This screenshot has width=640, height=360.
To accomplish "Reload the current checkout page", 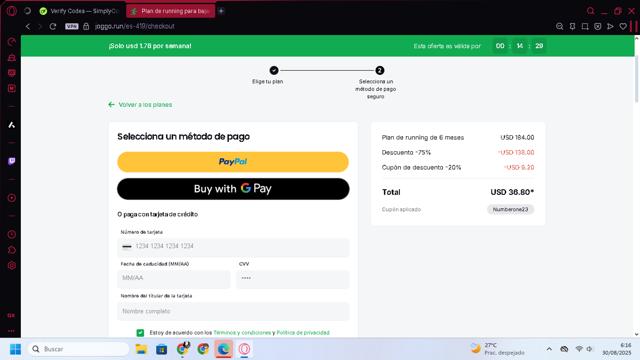I will point(53,26).
